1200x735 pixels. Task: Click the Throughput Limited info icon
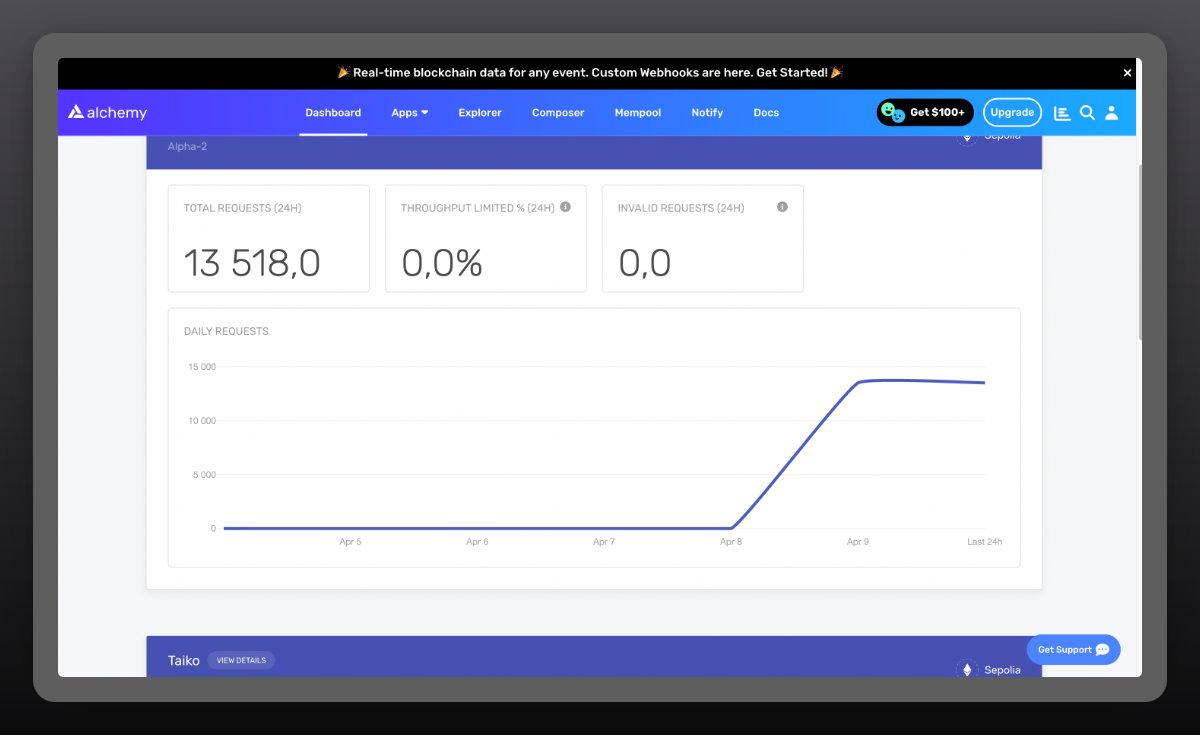565,207
